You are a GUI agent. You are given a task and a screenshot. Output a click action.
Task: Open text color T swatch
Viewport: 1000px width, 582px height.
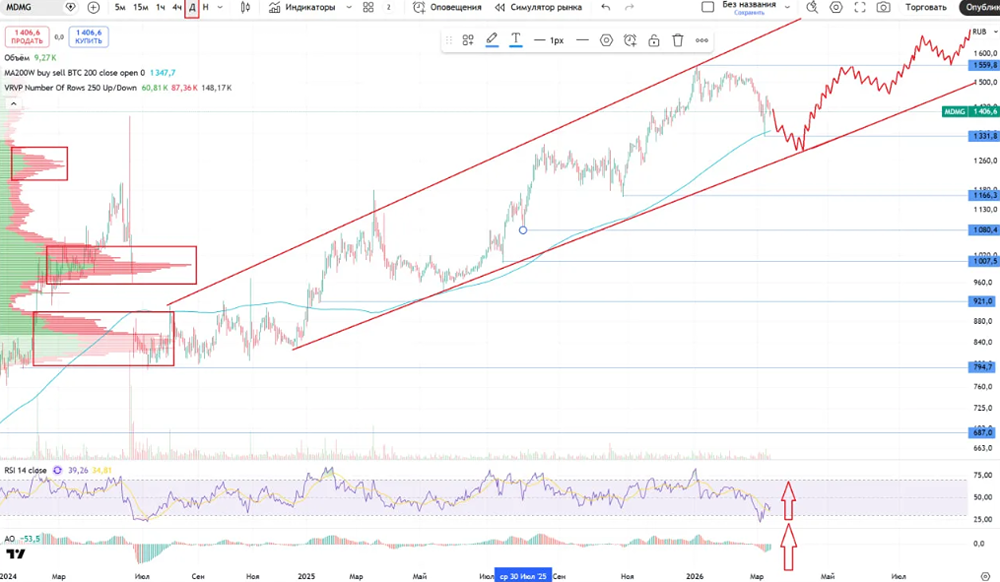tap(516, 40)
